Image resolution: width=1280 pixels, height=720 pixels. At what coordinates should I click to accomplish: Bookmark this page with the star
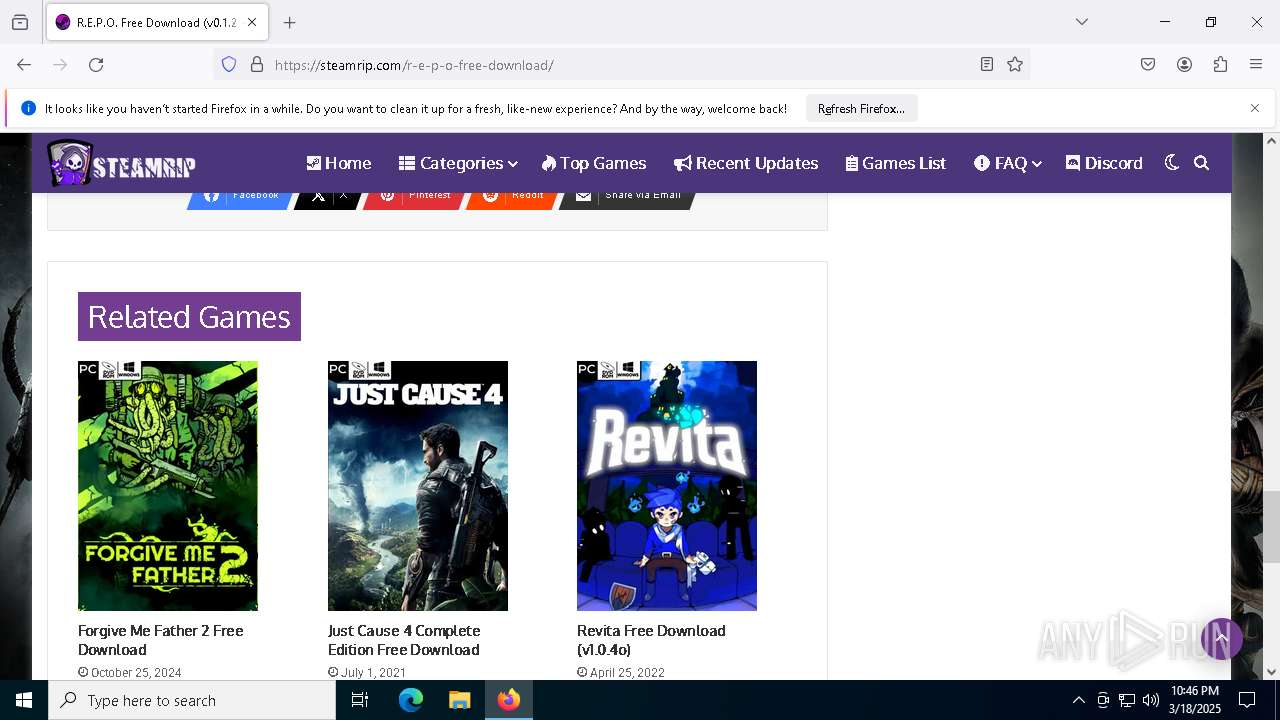click(1015, 64)
